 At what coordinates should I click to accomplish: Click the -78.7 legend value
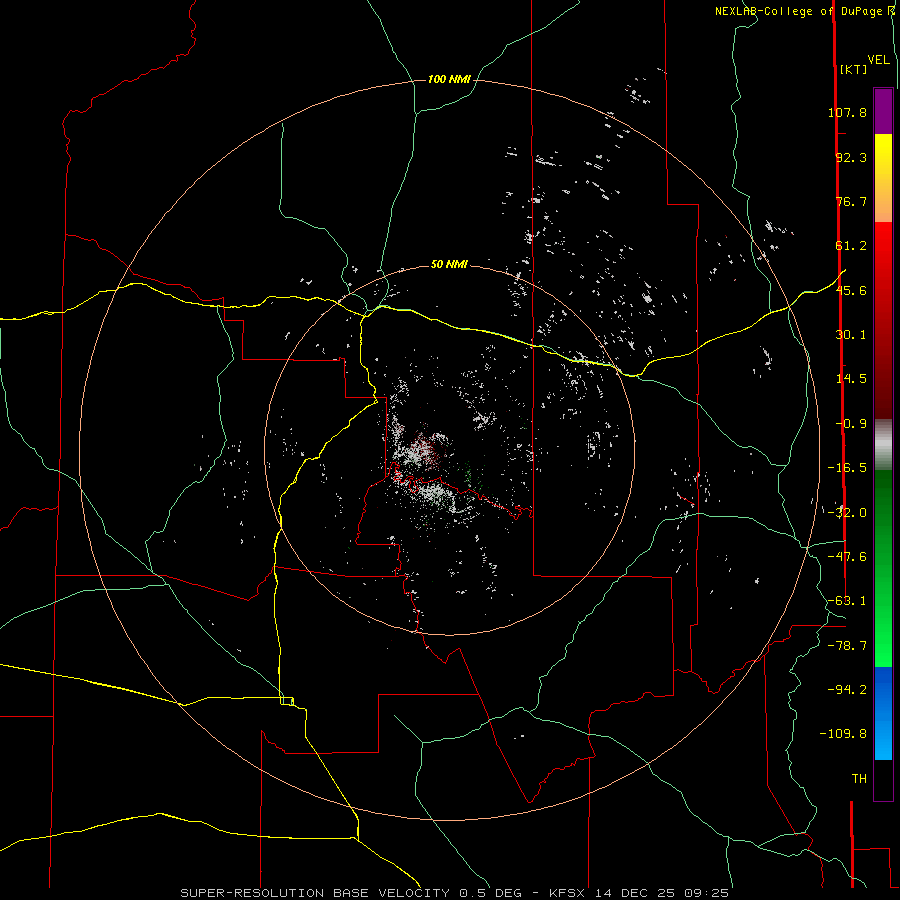(847, 646)
